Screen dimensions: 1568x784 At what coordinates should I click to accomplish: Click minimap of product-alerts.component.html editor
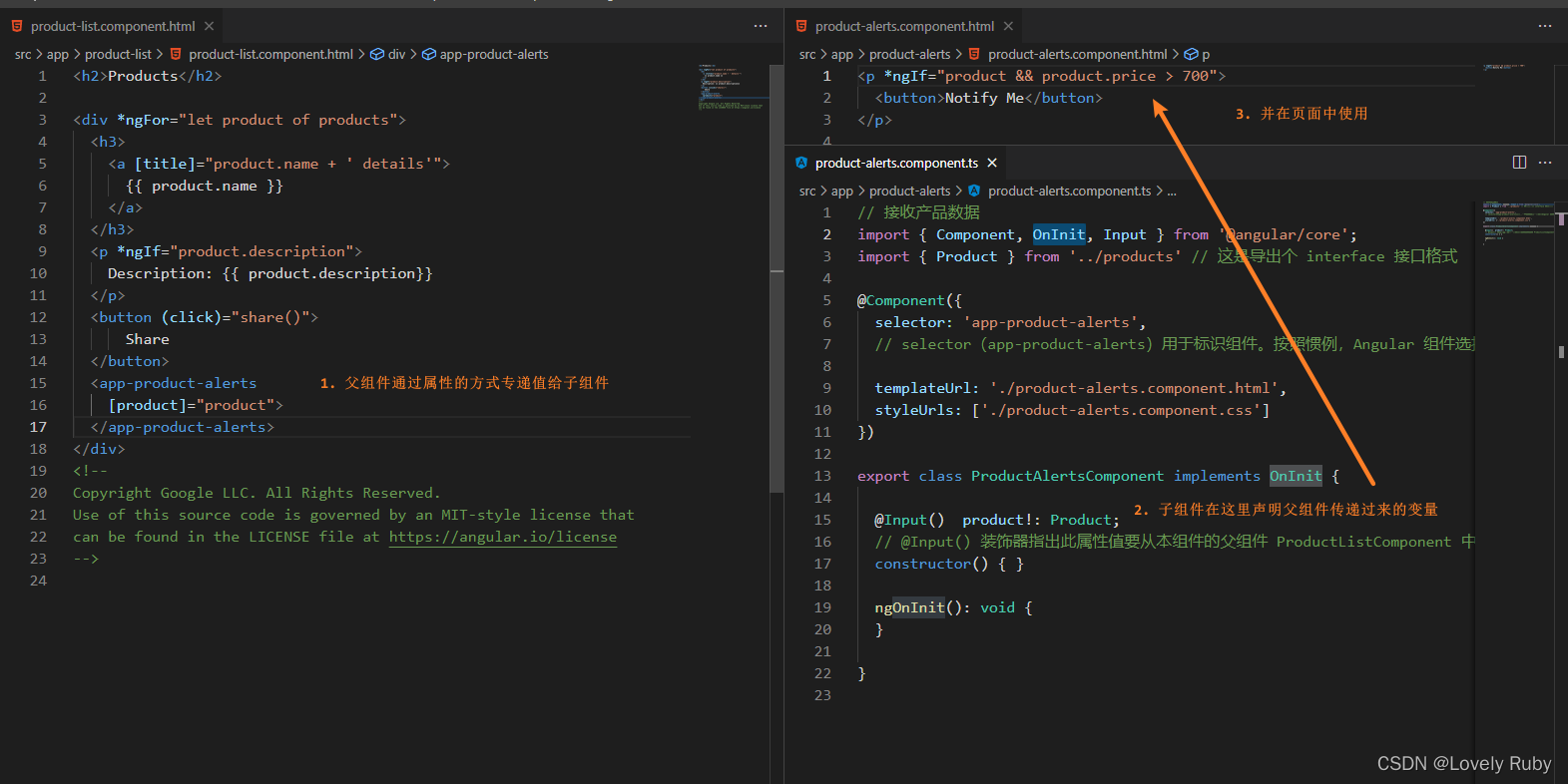pos(1517,68)
